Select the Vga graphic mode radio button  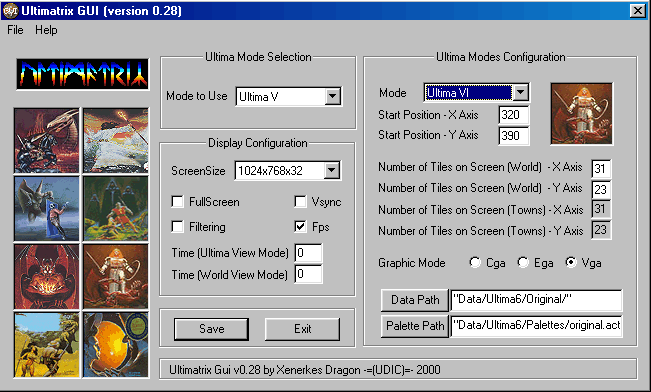pos(571,262)
